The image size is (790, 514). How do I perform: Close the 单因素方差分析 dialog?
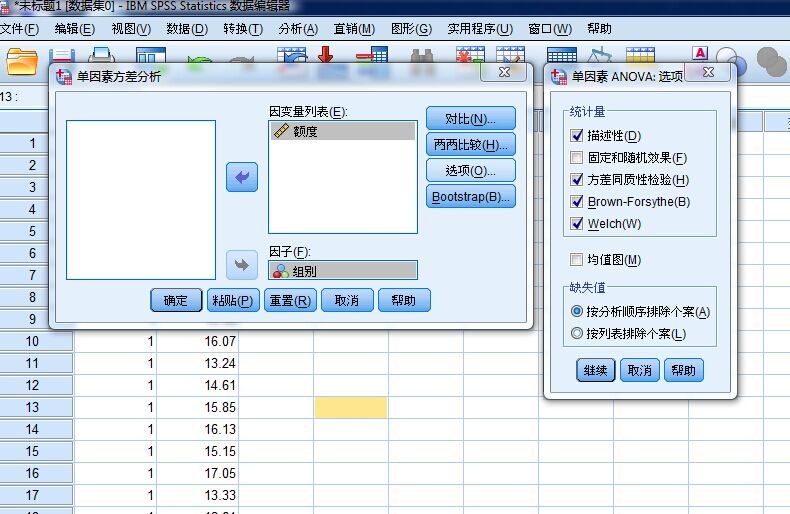point(504,72)
